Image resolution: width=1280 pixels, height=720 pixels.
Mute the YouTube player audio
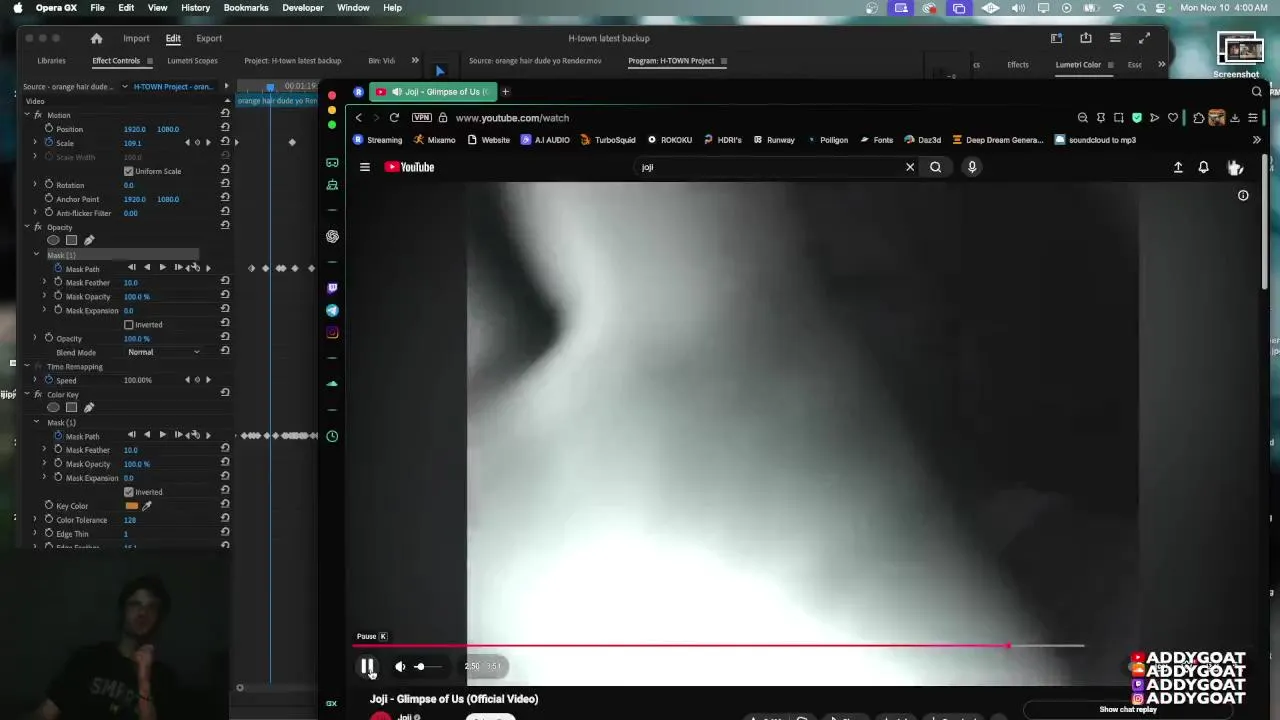coord(400,666)
